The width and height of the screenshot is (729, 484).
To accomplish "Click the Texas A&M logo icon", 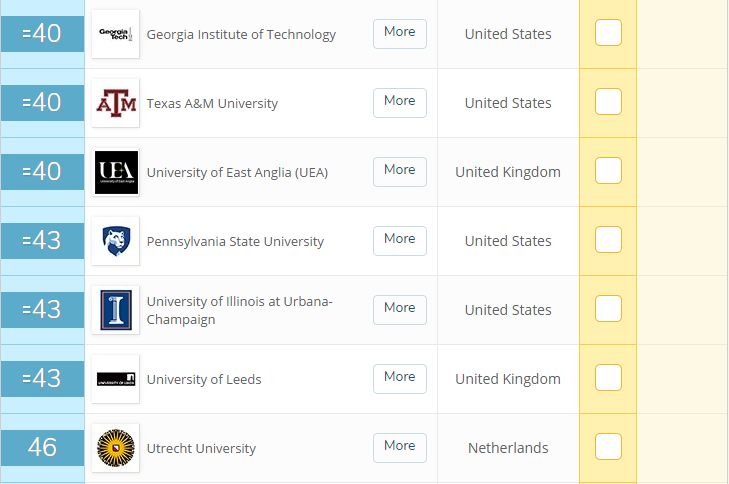I will click(115, 103).
